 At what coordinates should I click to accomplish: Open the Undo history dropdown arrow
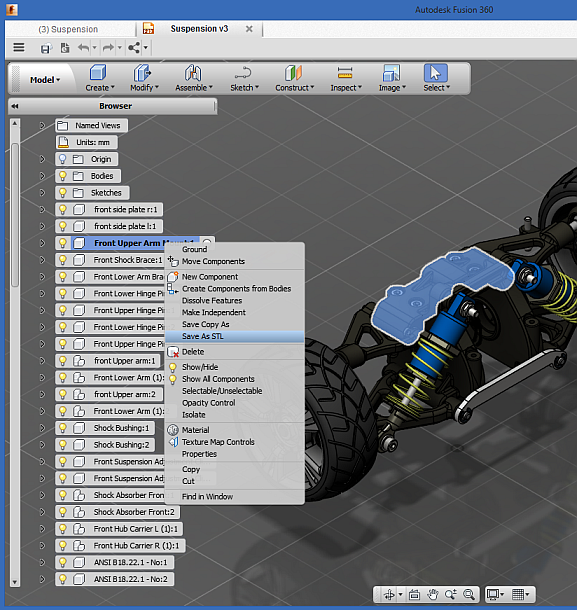coord(94,48)
